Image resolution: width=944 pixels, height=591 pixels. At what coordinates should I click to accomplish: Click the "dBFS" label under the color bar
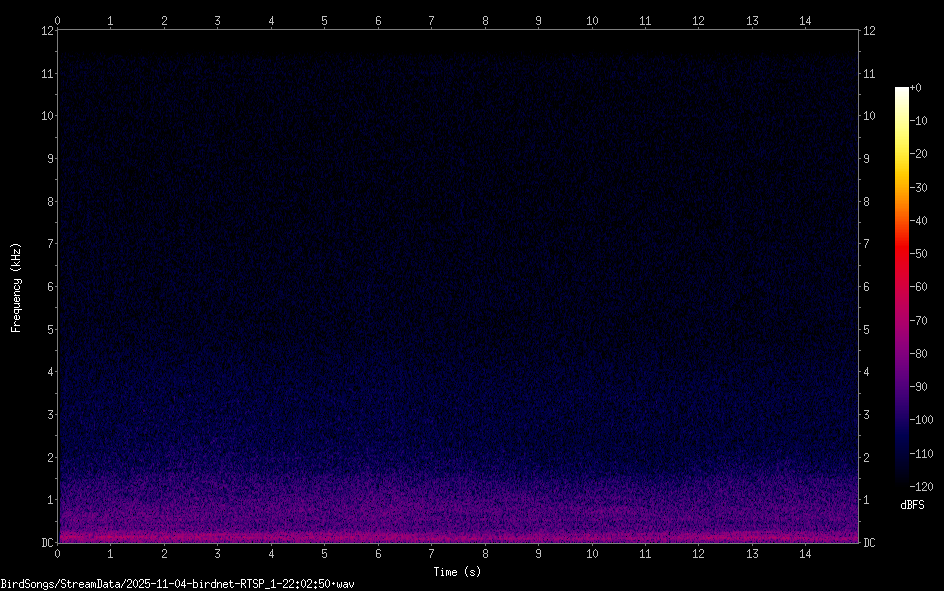coord(912,505)
